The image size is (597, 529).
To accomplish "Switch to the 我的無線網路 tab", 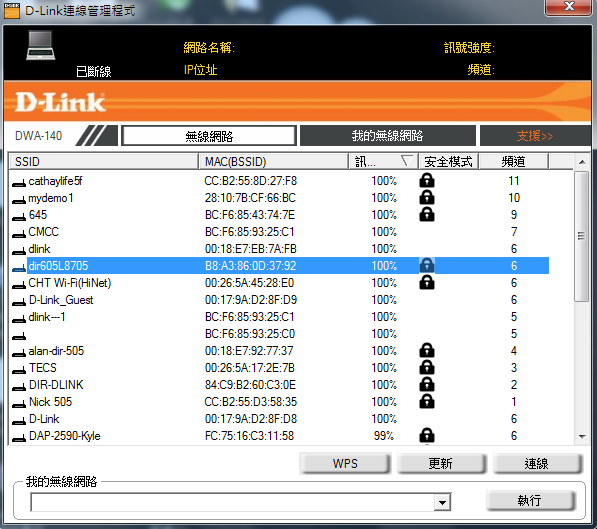I will pyautogui.click(x=388, y=136).
